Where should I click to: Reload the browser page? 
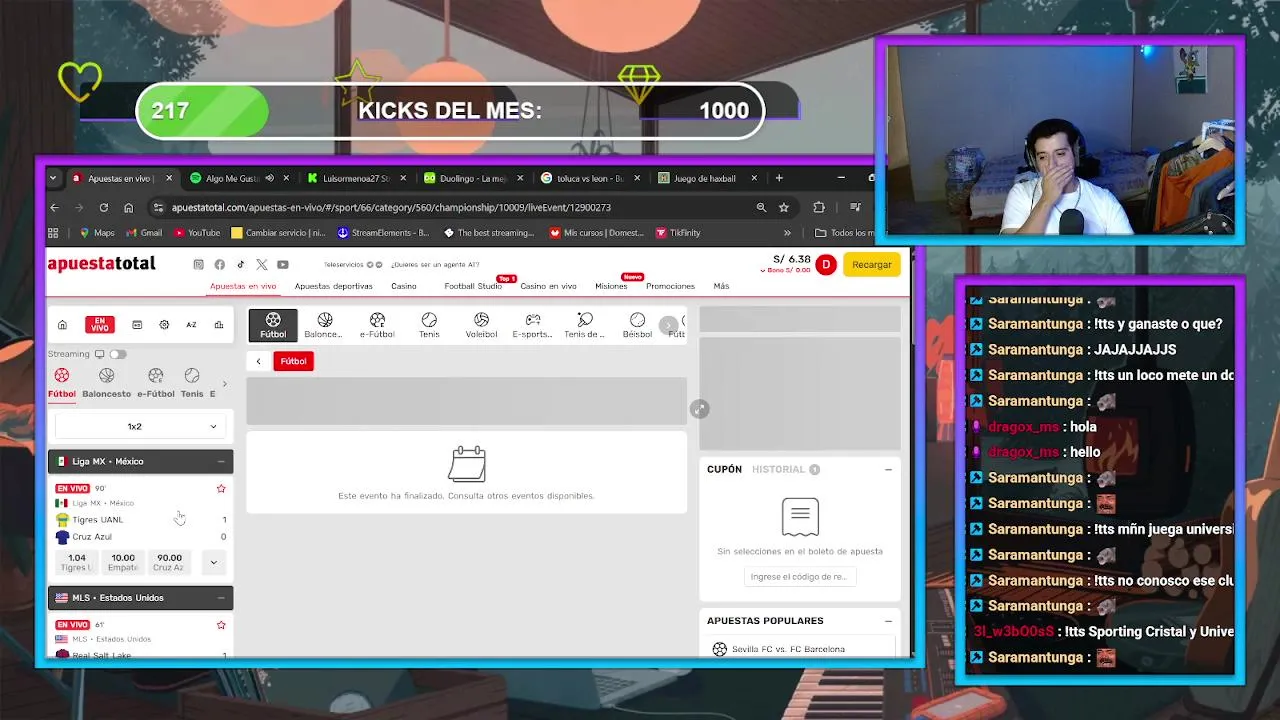pyautogui.click(x=103, y=207)
